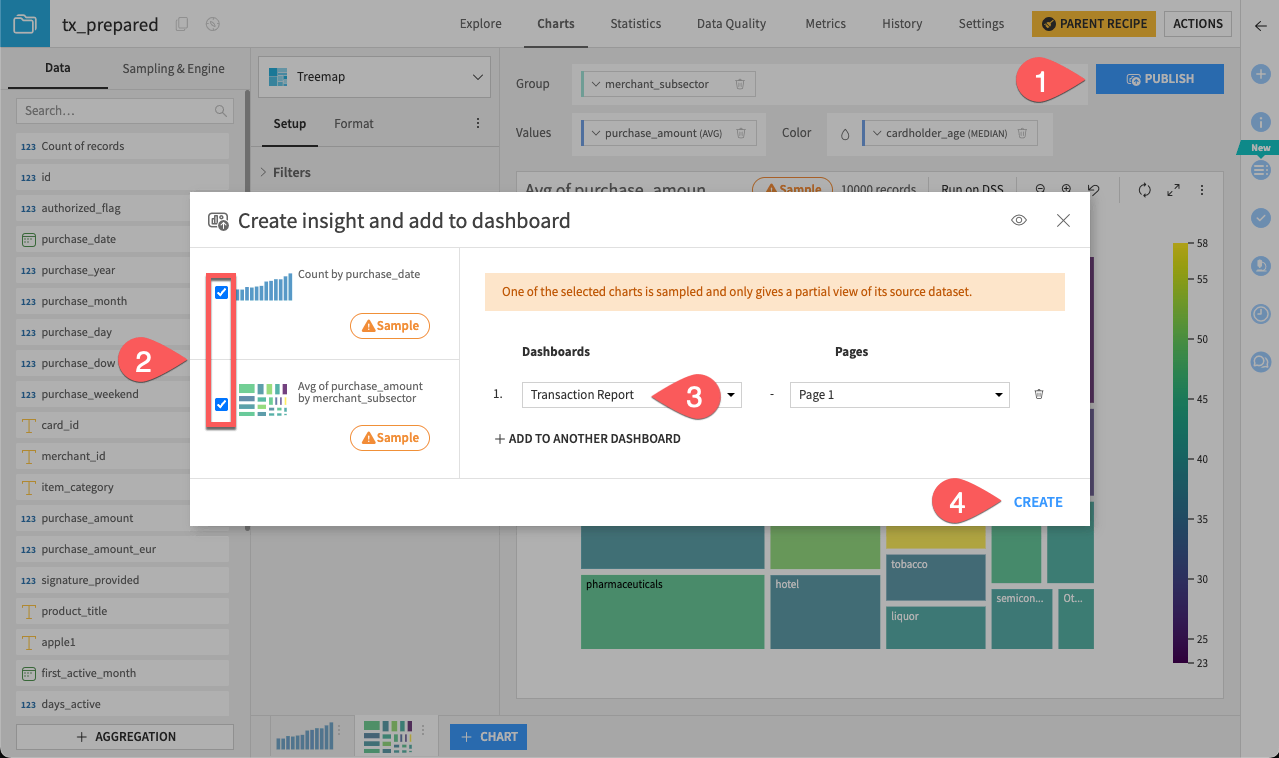
Task: Open the clock icon in right sidebar
Action: pyautogui.click(x=1260, y=313)
